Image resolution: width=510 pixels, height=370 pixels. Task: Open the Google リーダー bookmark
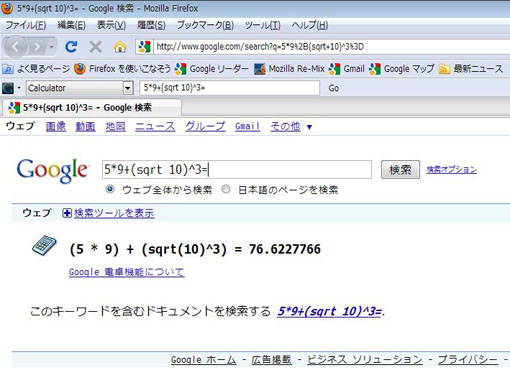click(212, 69)
